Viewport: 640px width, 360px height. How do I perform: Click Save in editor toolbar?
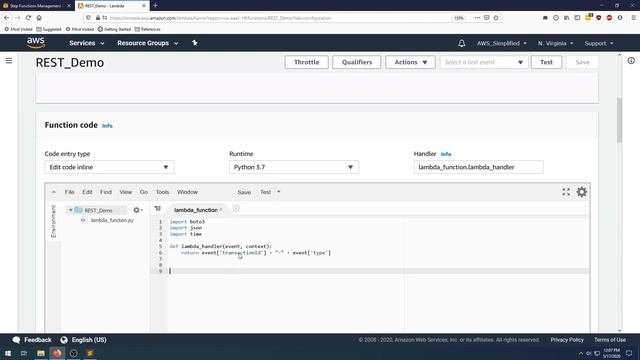(244, 192)
